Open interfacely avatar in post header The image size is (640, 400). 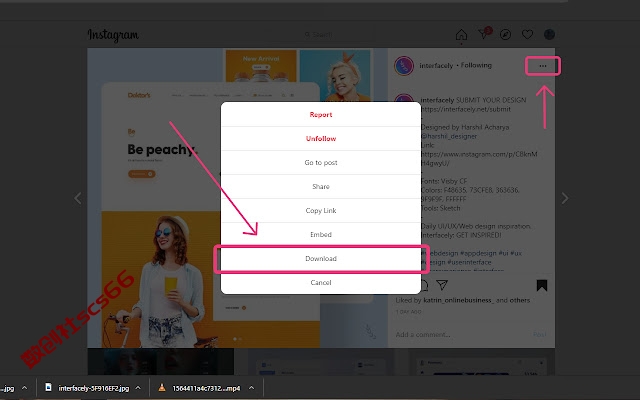[x=404, y=66]
